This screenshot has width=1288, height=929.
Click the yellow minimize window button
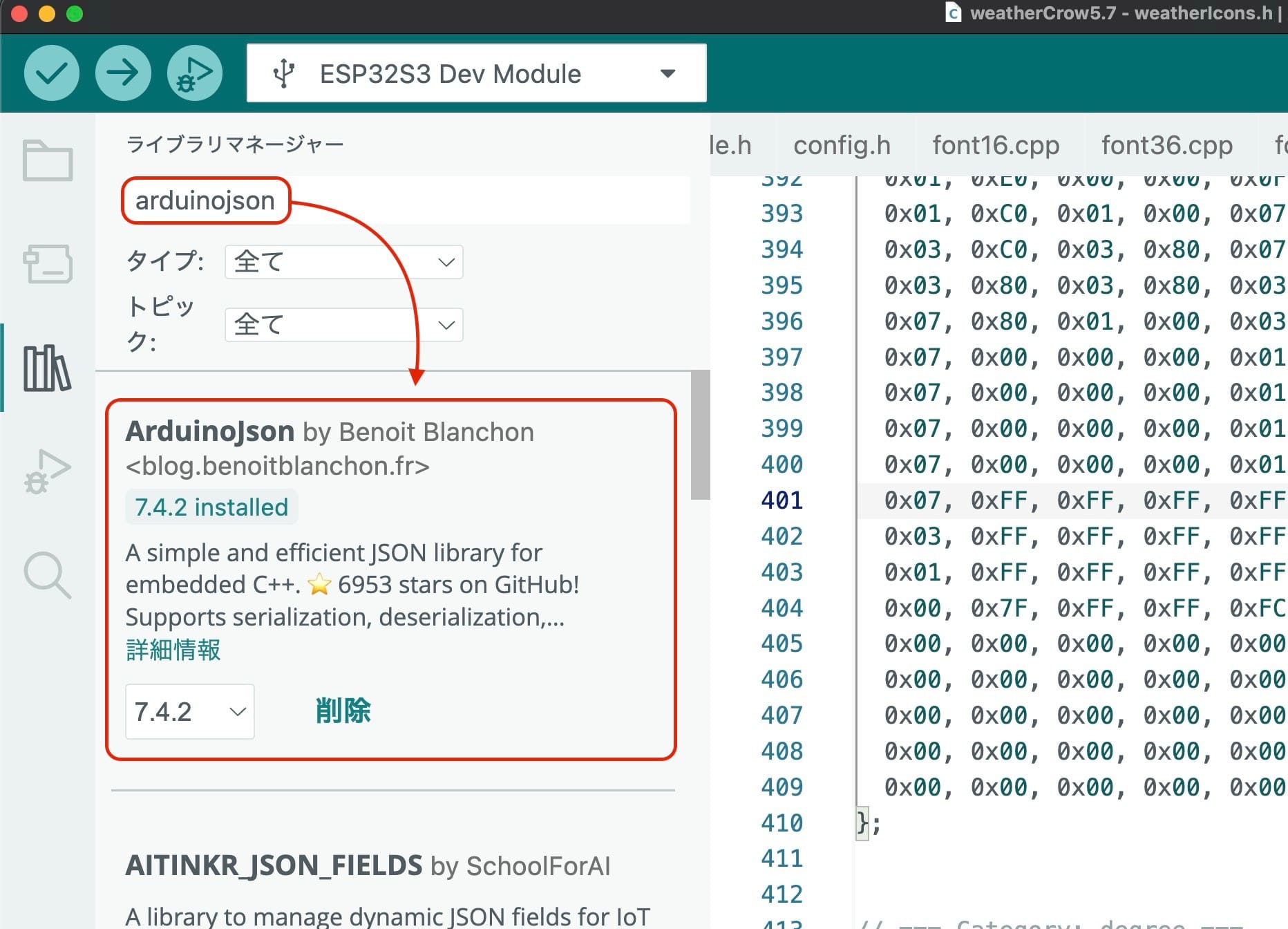[x=47, y=14]
